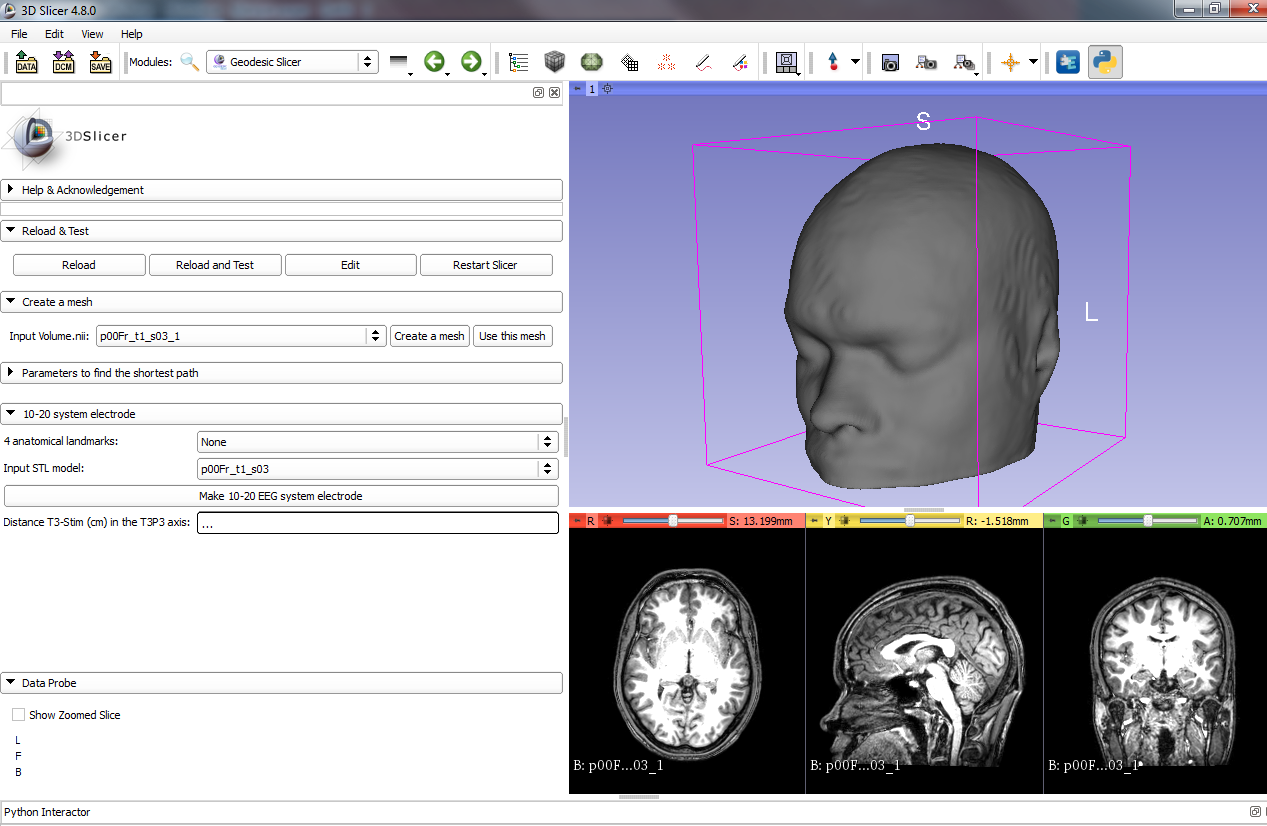The image size is (1267, 826).
Task: Click the screenshot capture camera icon
Action: (x=890, y=62)
